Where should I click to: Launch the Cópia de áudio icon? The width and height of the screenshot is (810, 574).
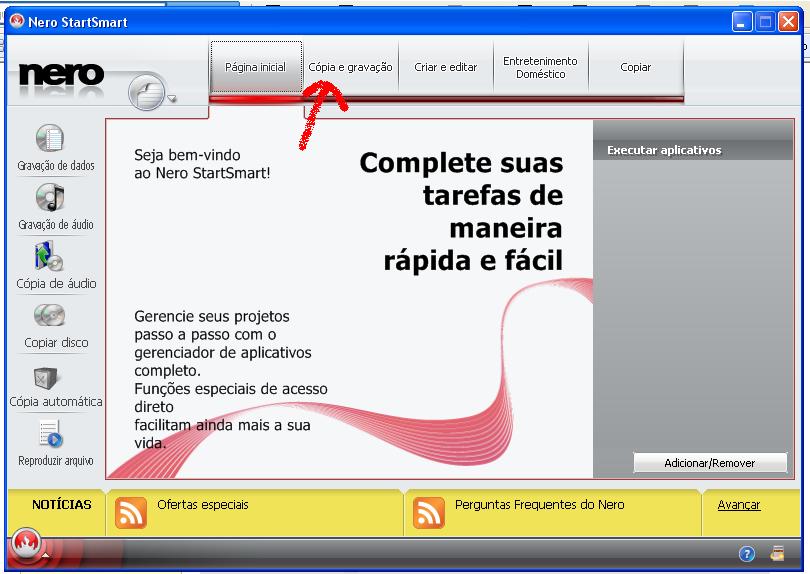[49, 256]
